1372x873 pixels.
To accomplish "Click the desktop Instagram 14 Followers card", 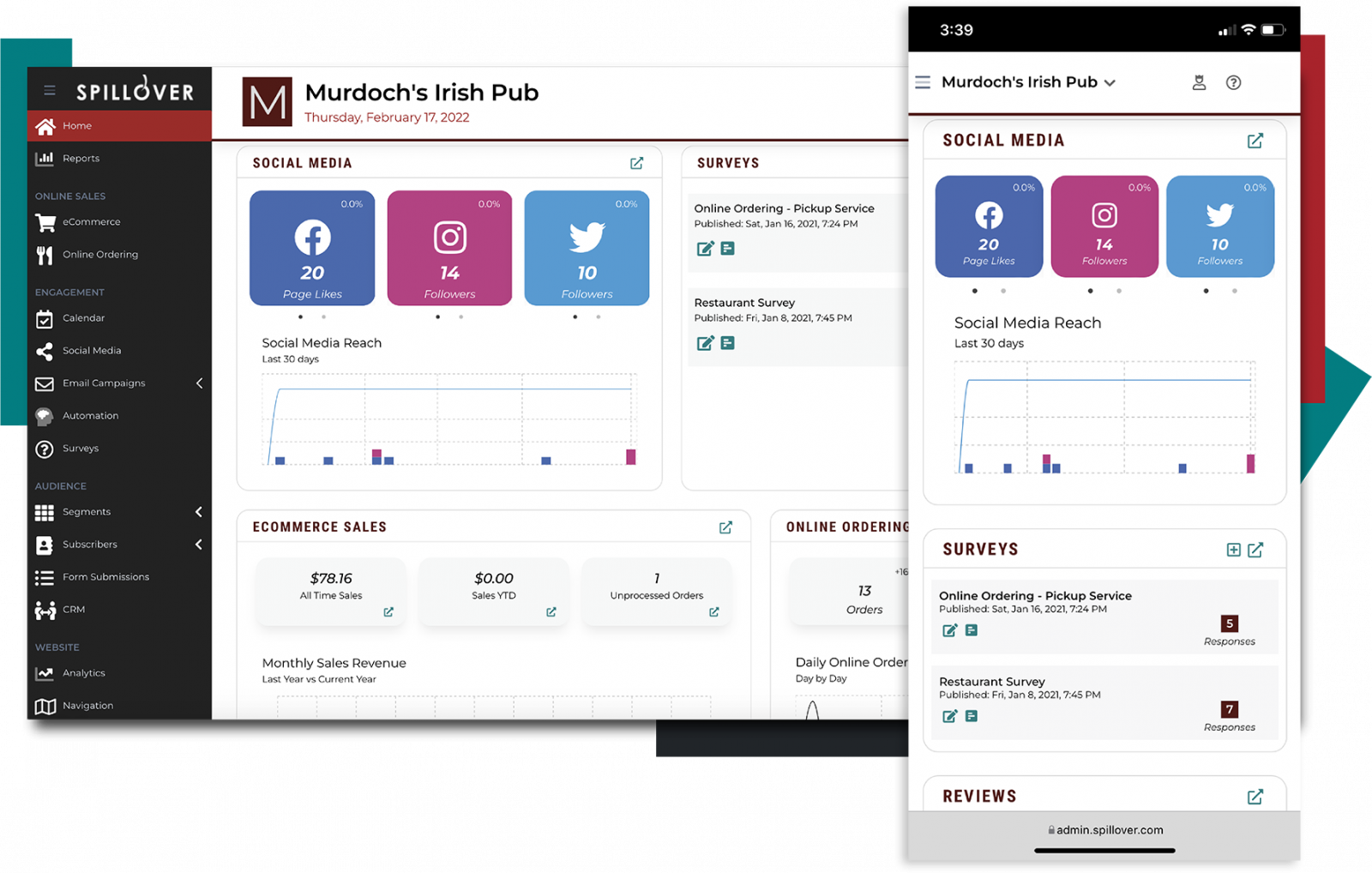I will [449, 248].
